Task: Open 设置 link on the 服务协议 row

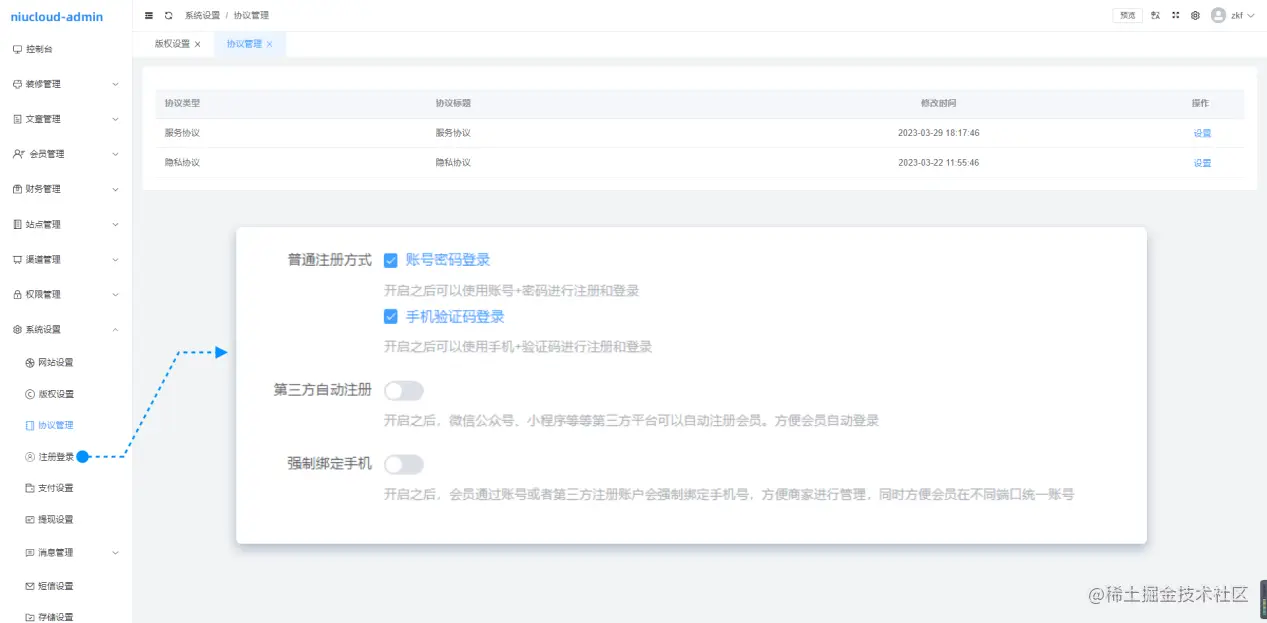Action: (1200, 132)
